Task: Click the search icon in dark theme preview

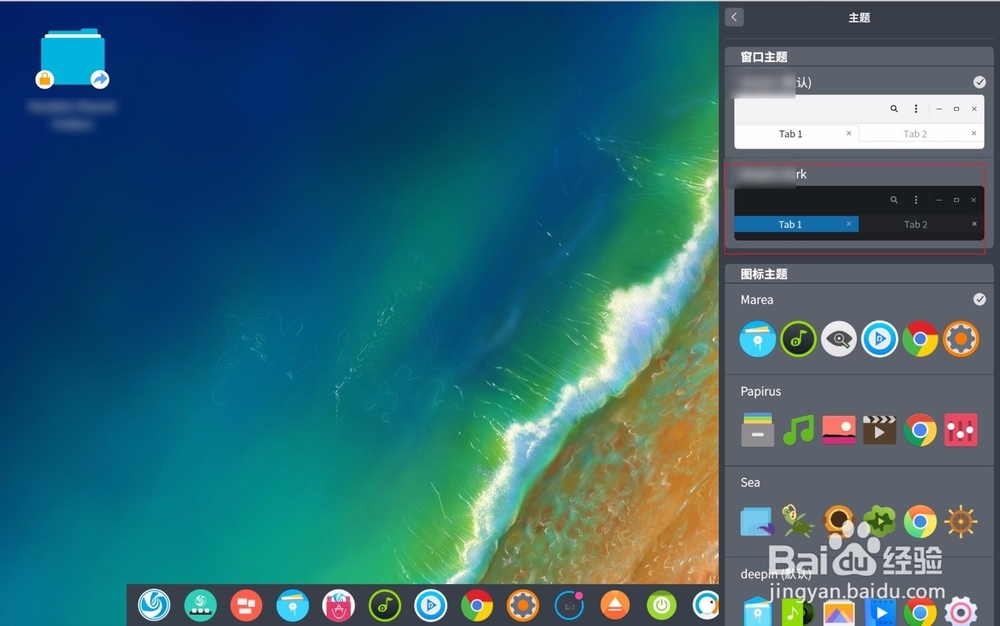Action: pyautogui.click(x=894, y=200)
